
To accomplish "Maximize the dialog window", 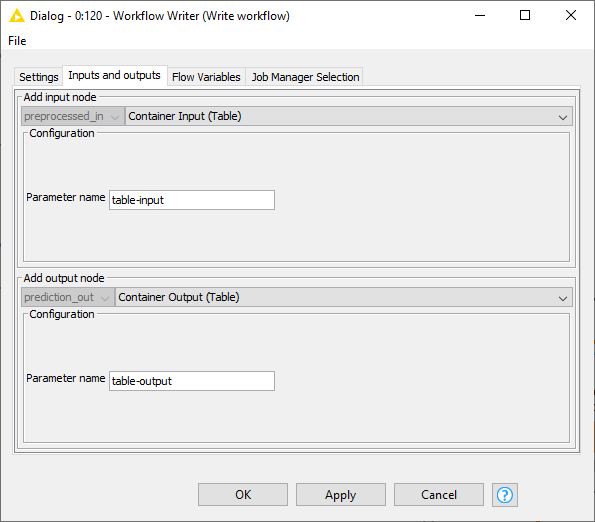I will click(x=525, y=16).
